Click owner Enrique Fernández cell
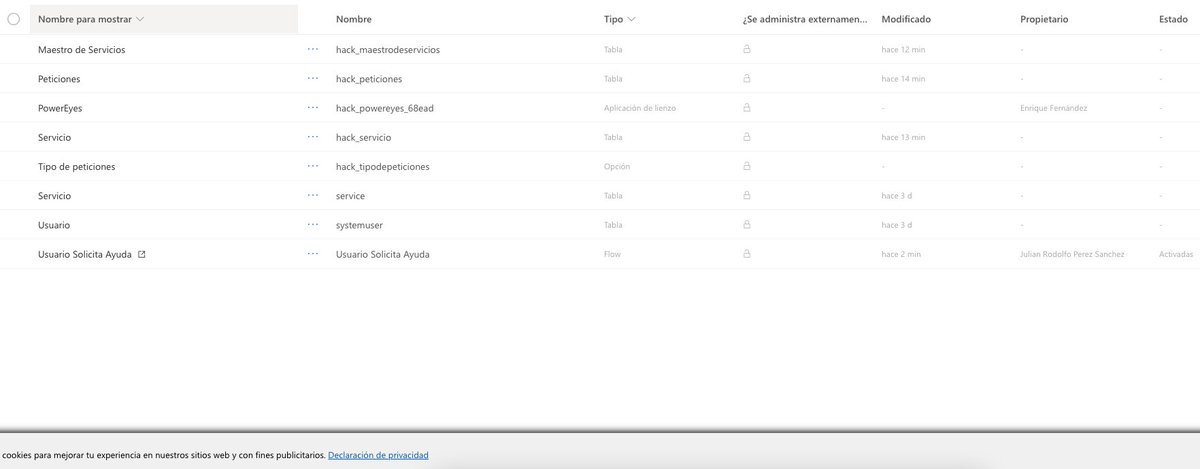 (1053, 108)
